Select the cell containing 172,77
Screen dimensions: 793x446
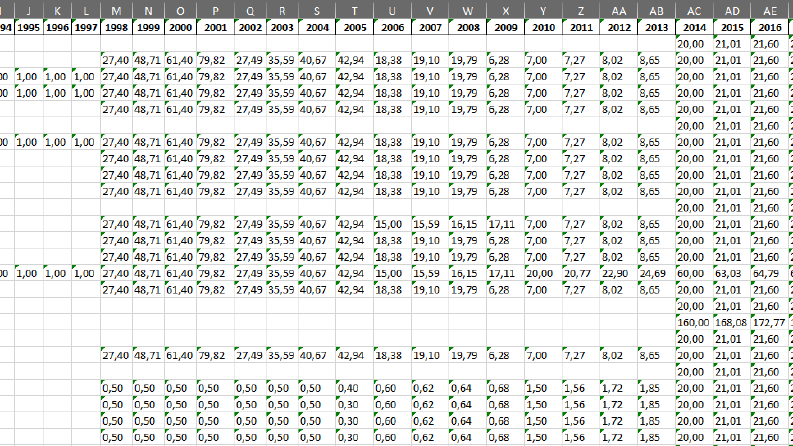[x=770, y=322]
